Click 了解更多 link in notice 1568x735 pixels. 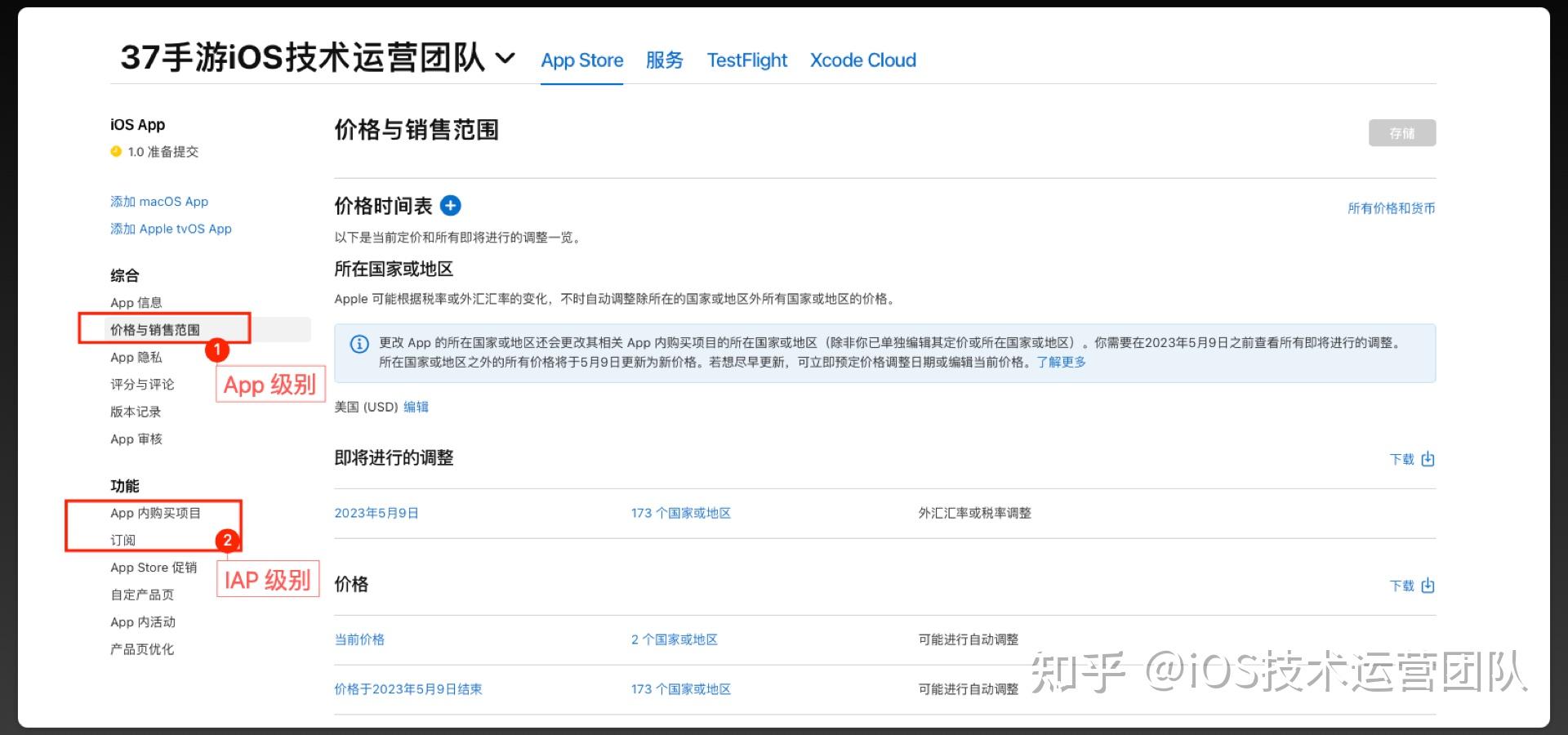tap(1061, 362)
